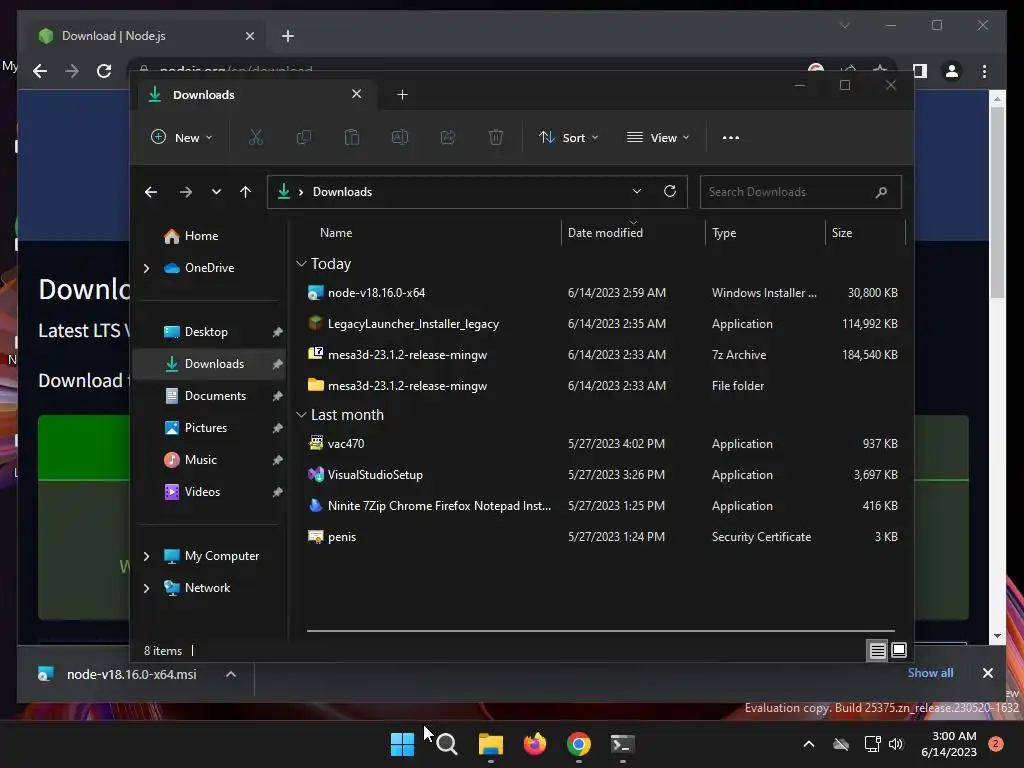1024x768 pixels.
Task: Click the search magnifier in Search Downloads
Action: click(x=881, y=192)
